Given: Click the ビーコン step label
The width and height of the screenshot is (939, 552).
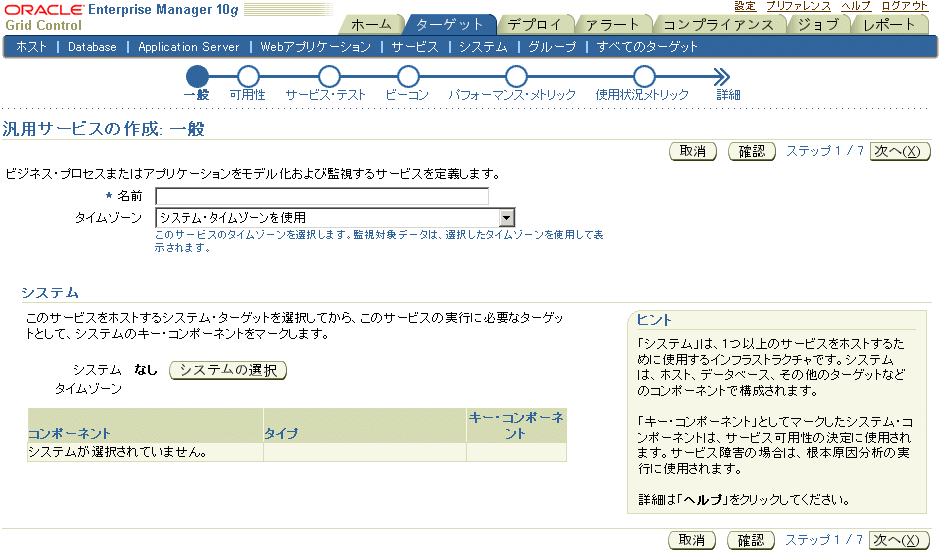Looking at the screenshot, I should point(407,95).
